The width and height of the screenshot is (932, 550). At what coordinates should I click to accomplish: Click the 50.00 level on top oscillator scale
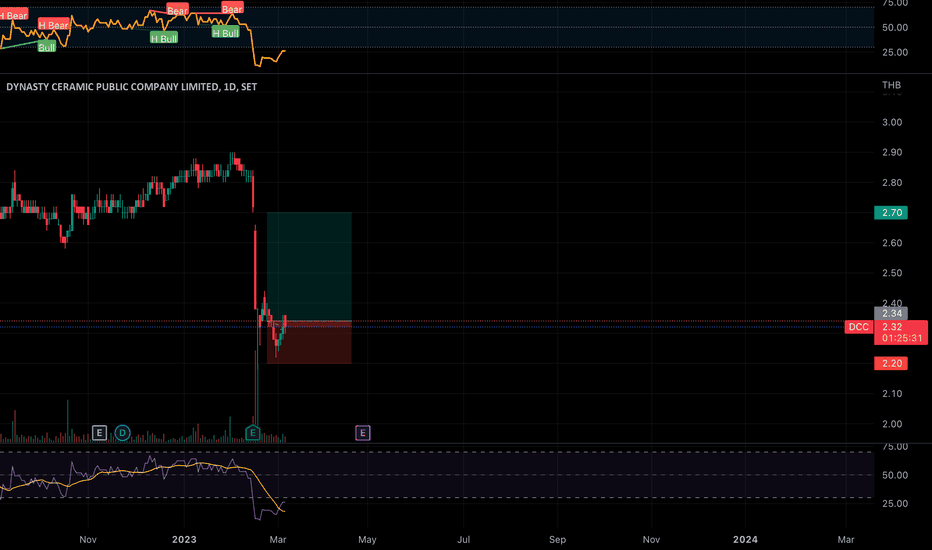895,27
